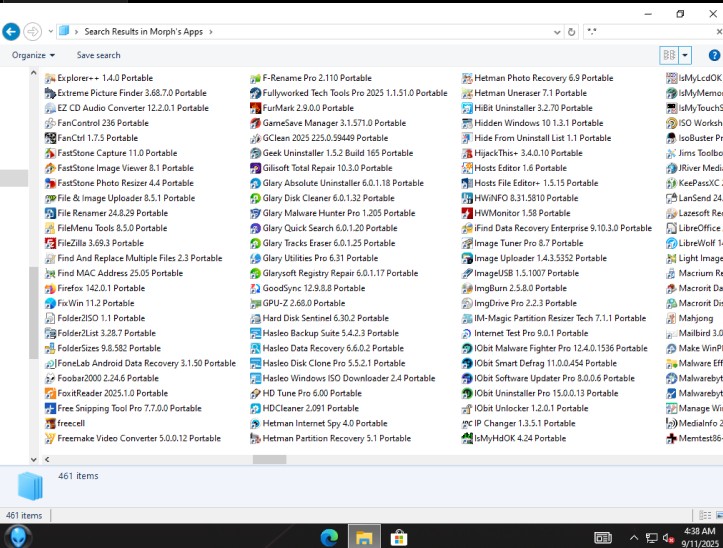Click the horizontal scrollbar thumb
723x548 pixels.
coord(270,459)
